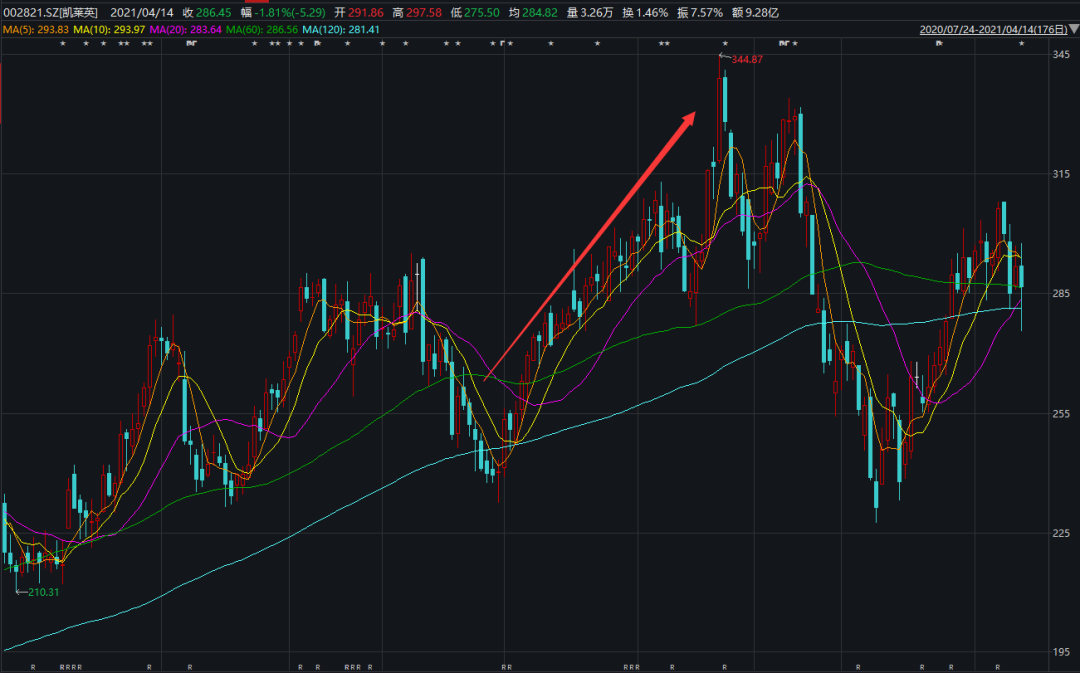Click the MA(5) indicator label
This screenshot has height=673, width=1080.
click(x=34, y=30)
